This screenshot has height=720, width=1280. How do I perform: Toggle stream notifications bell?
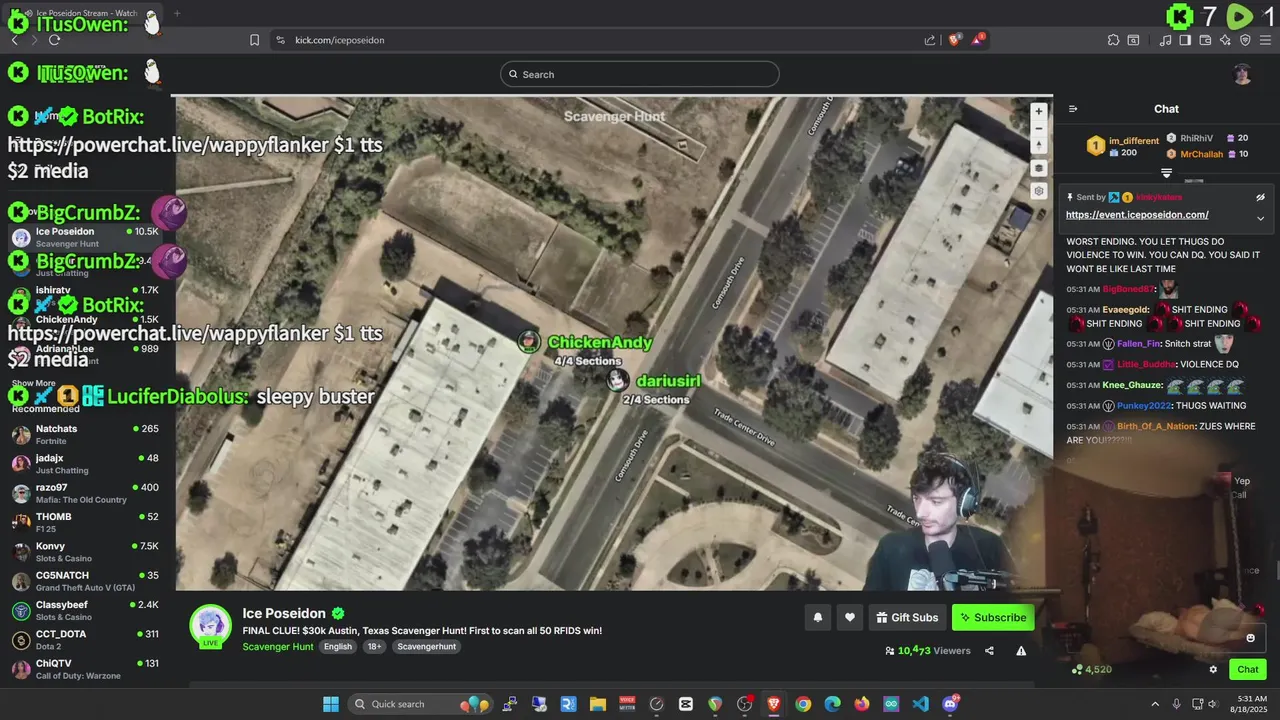(818, 618)
